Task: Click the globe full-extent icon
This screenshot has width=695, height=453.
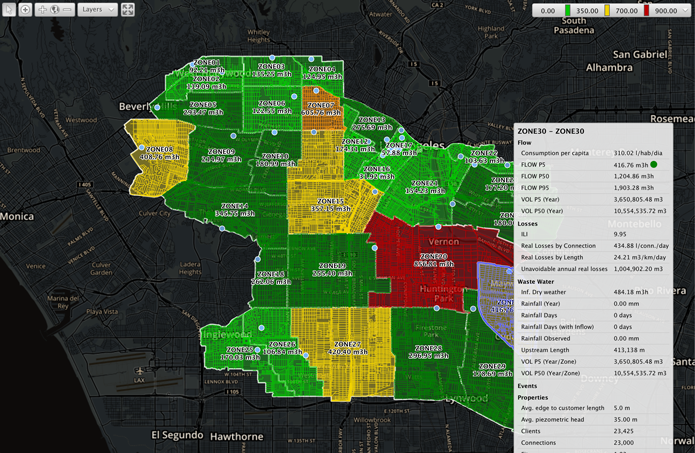Action: tap(55, 9)
